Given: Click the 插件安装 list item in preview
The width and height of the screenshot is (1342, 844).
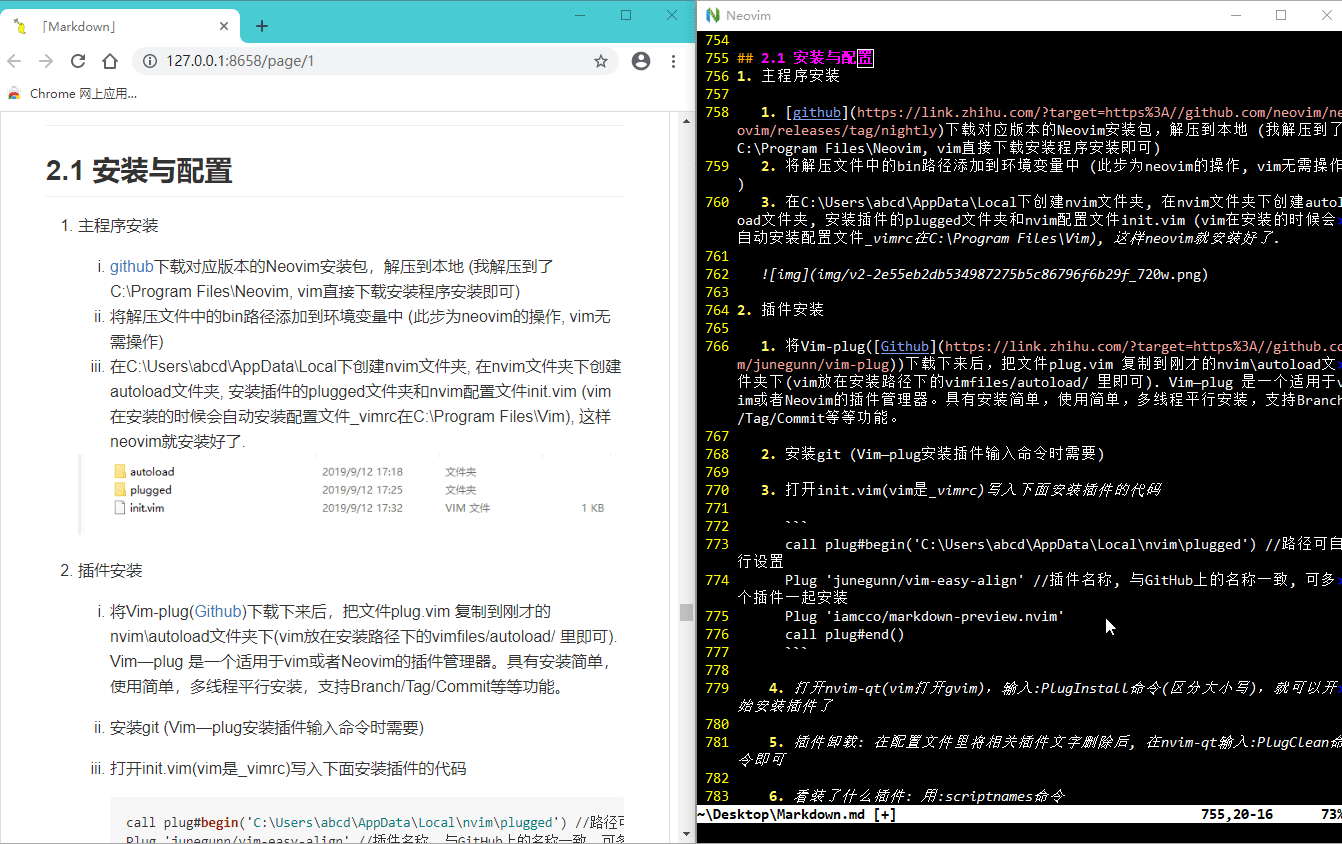Looking at the screenshot, I should (x=110, y=570).
